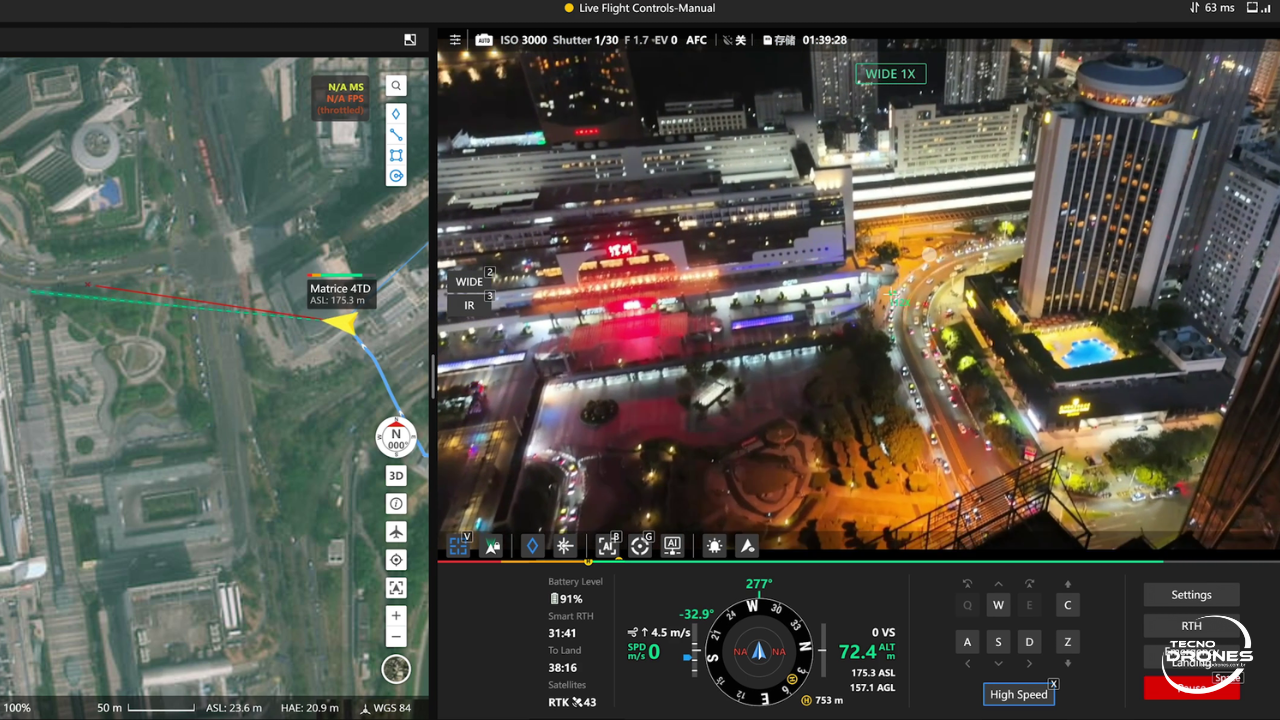Image resolution: width=1280 pixels, height=720 pixels.
Task: Click the Matrice 4TD drone label
Action: pyautogui.click(x=340, y=294)
